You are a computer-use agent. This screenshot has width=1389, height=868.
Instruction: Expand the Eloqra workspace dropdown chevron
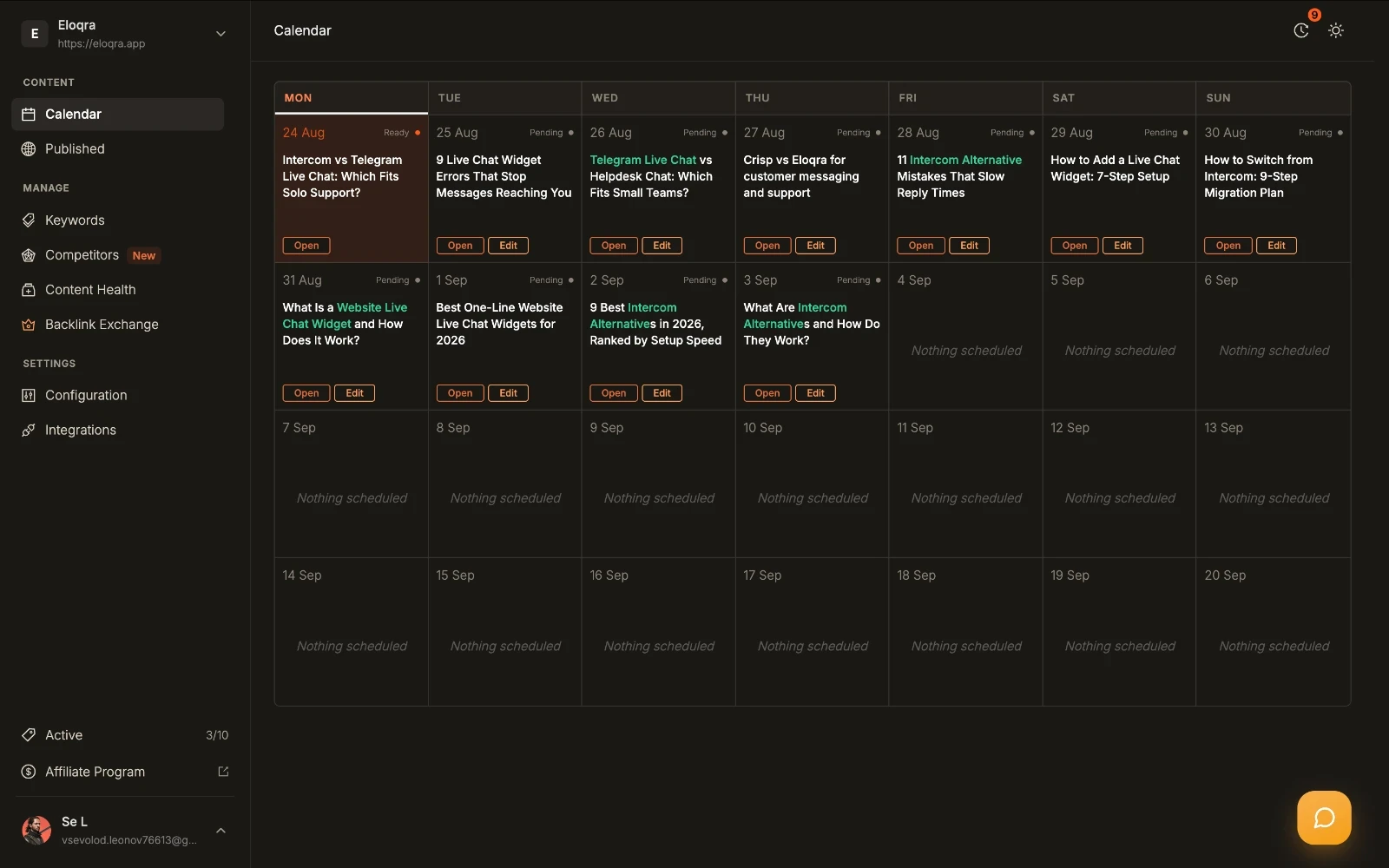221,34
